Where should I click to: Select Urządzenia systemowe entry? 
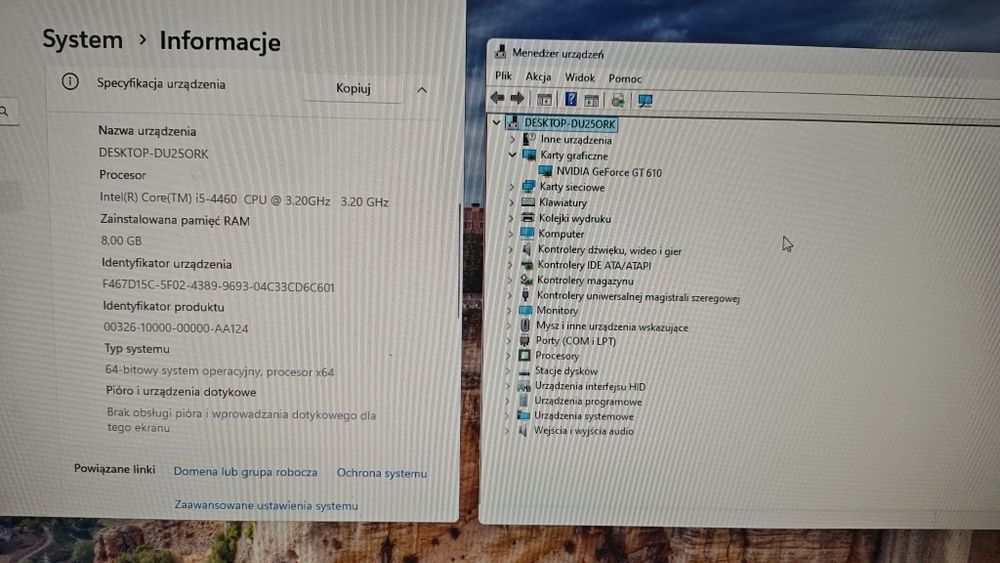tap(584, 416)
